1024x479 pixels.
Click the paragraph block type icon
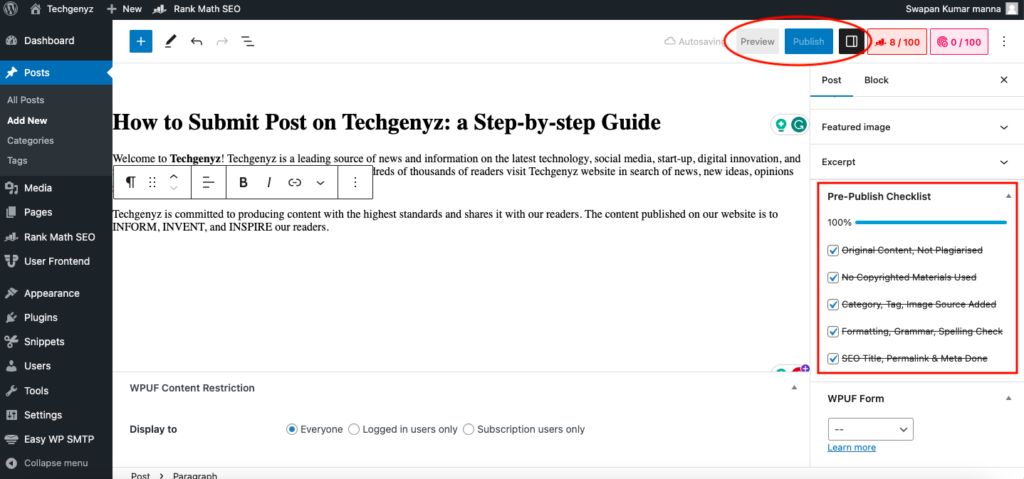[x=131, y=182]
